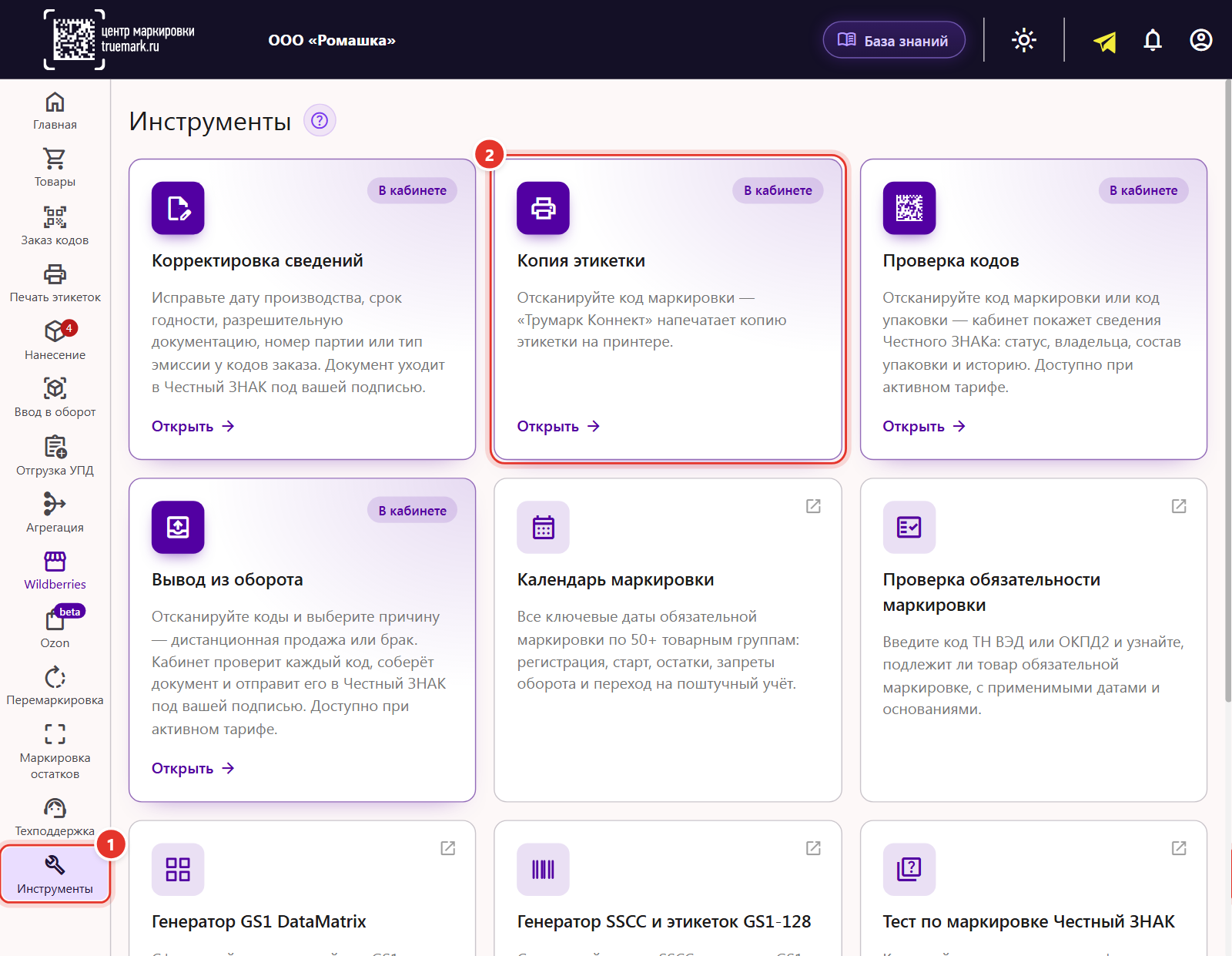Click Вывод из оборота card icon

tap(178, 528)
